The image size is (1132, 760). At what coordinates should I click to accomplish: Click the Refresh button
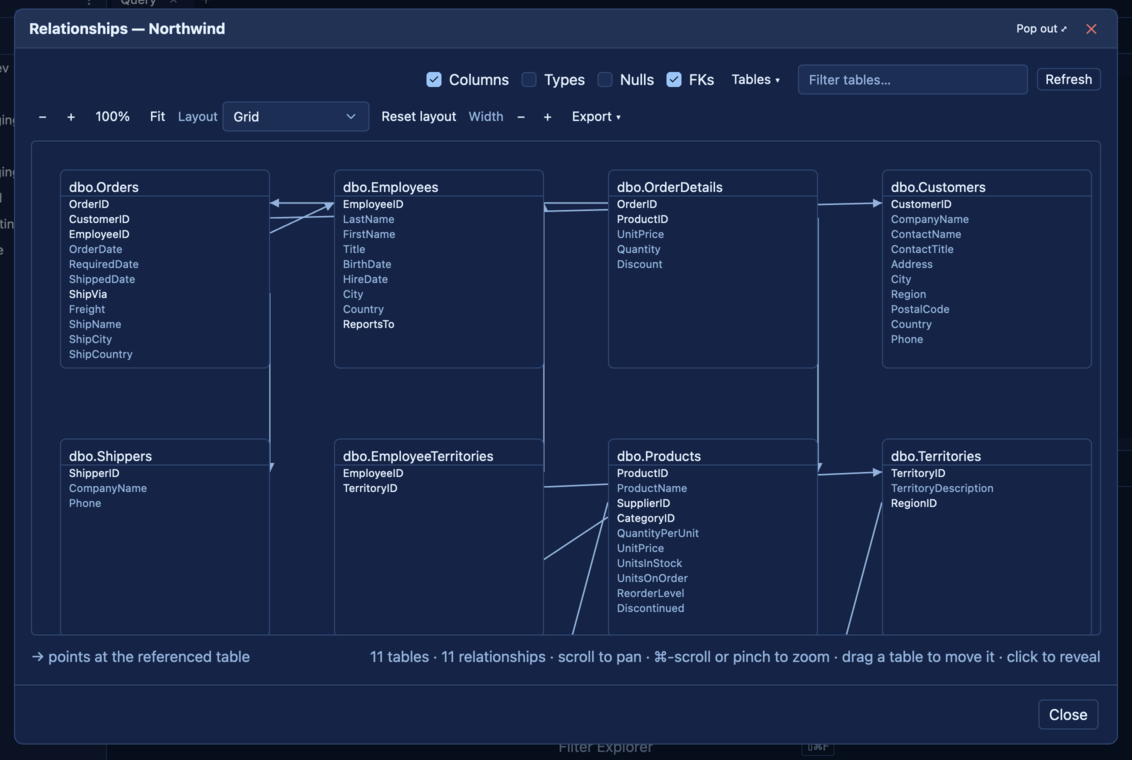coord(1068,79)
